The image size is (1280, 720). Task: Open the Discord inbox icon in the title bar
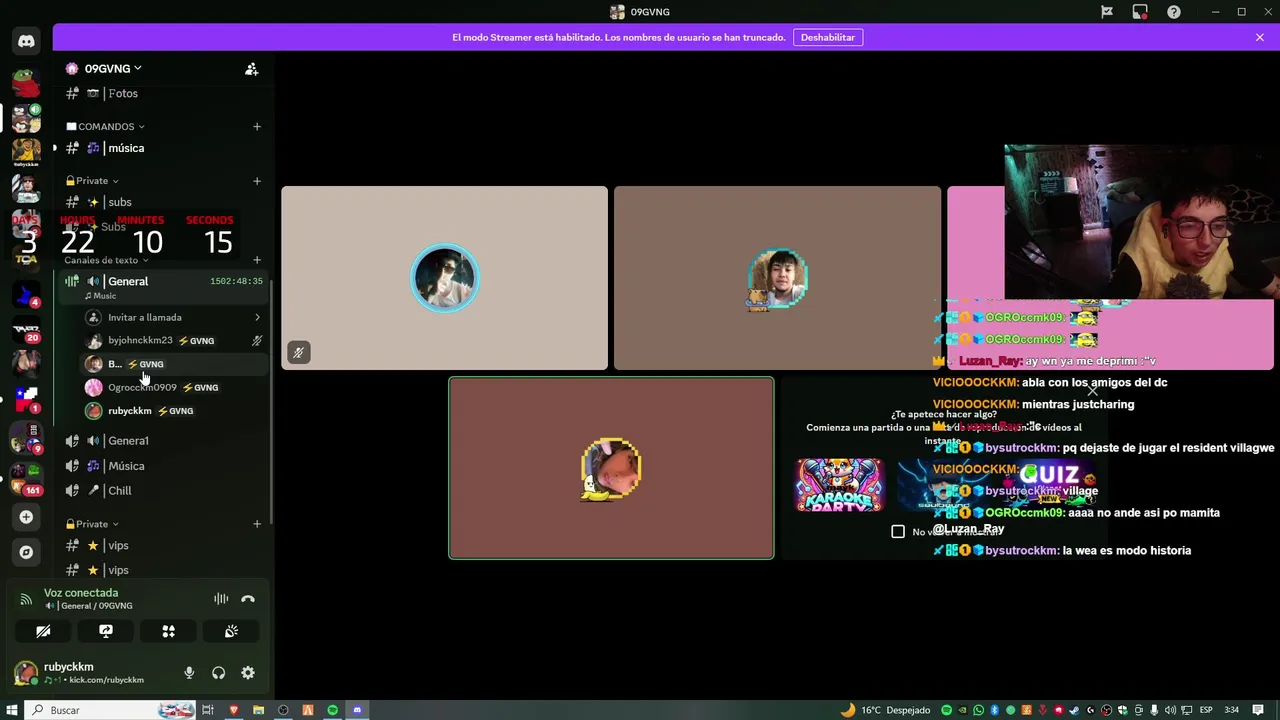coord(1140,12)
